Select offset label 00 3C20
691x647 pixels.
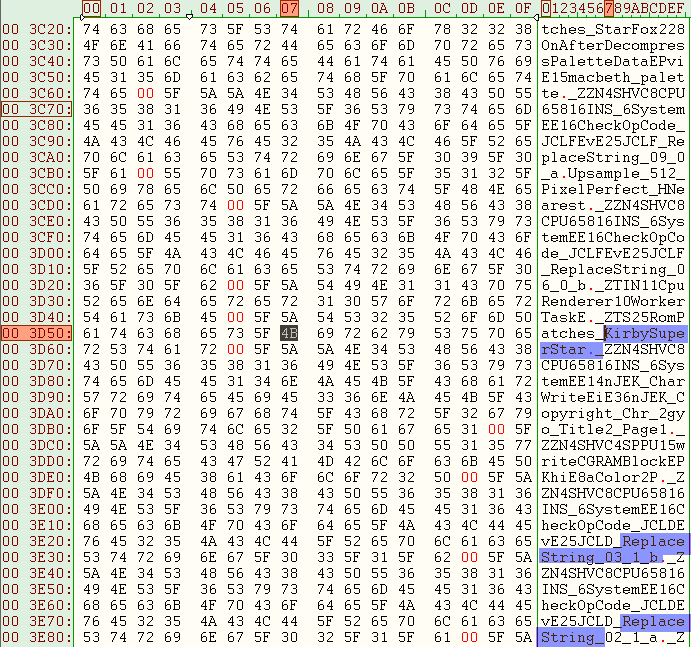[37, 30]
